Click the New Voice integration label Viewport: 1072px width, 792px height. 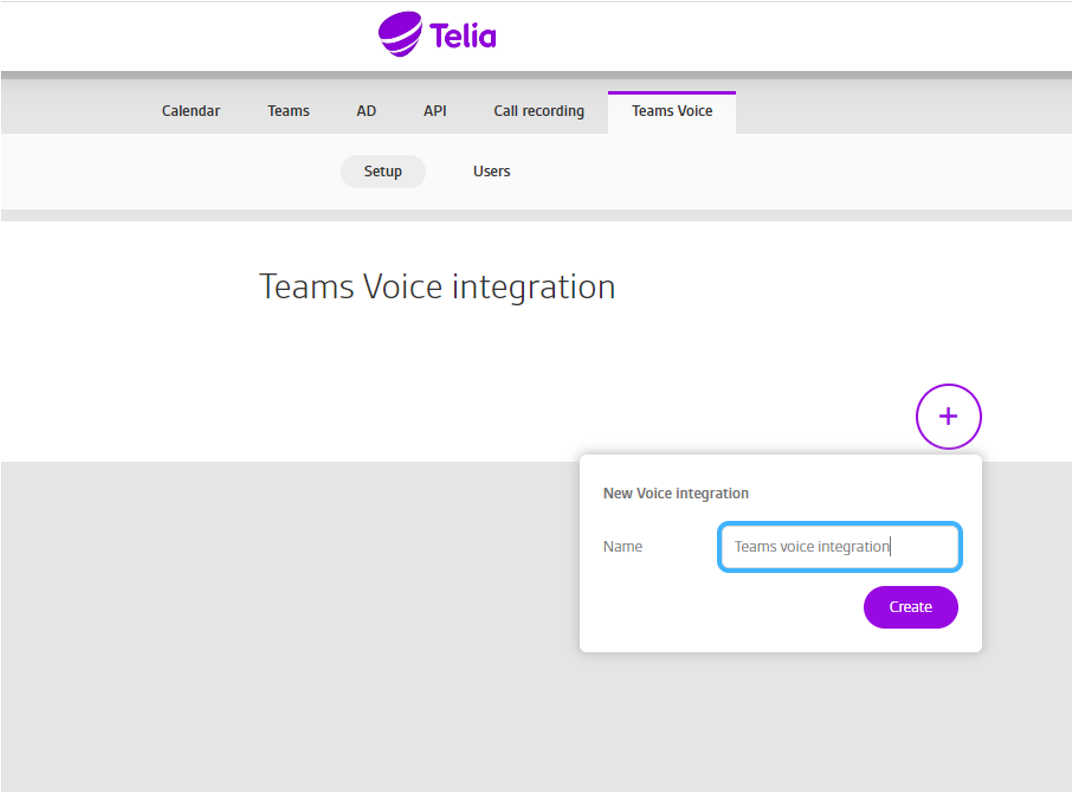(x=675, y=493)
